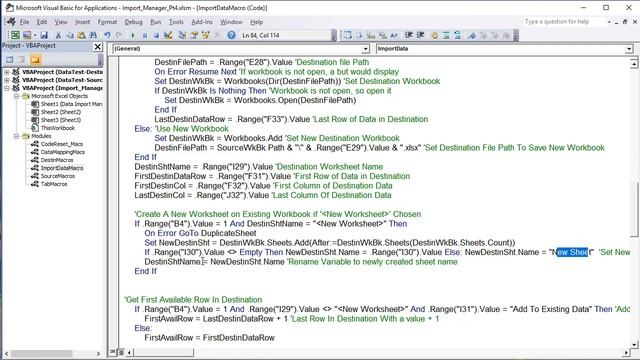Run the macro with the green play icon

(133, 35)
